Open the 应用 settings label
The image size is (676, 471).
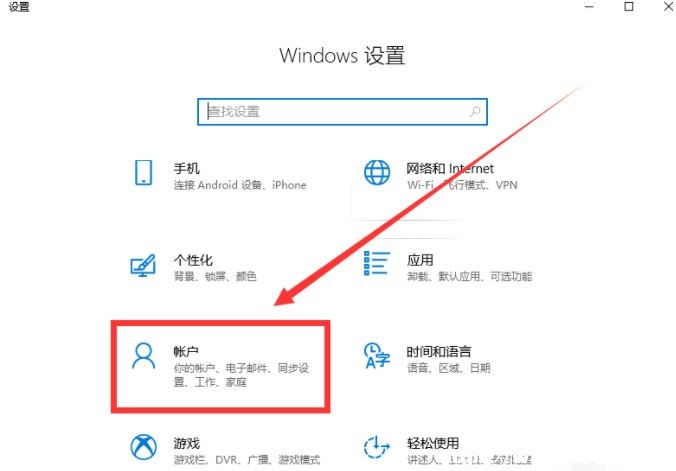point(420,260)
